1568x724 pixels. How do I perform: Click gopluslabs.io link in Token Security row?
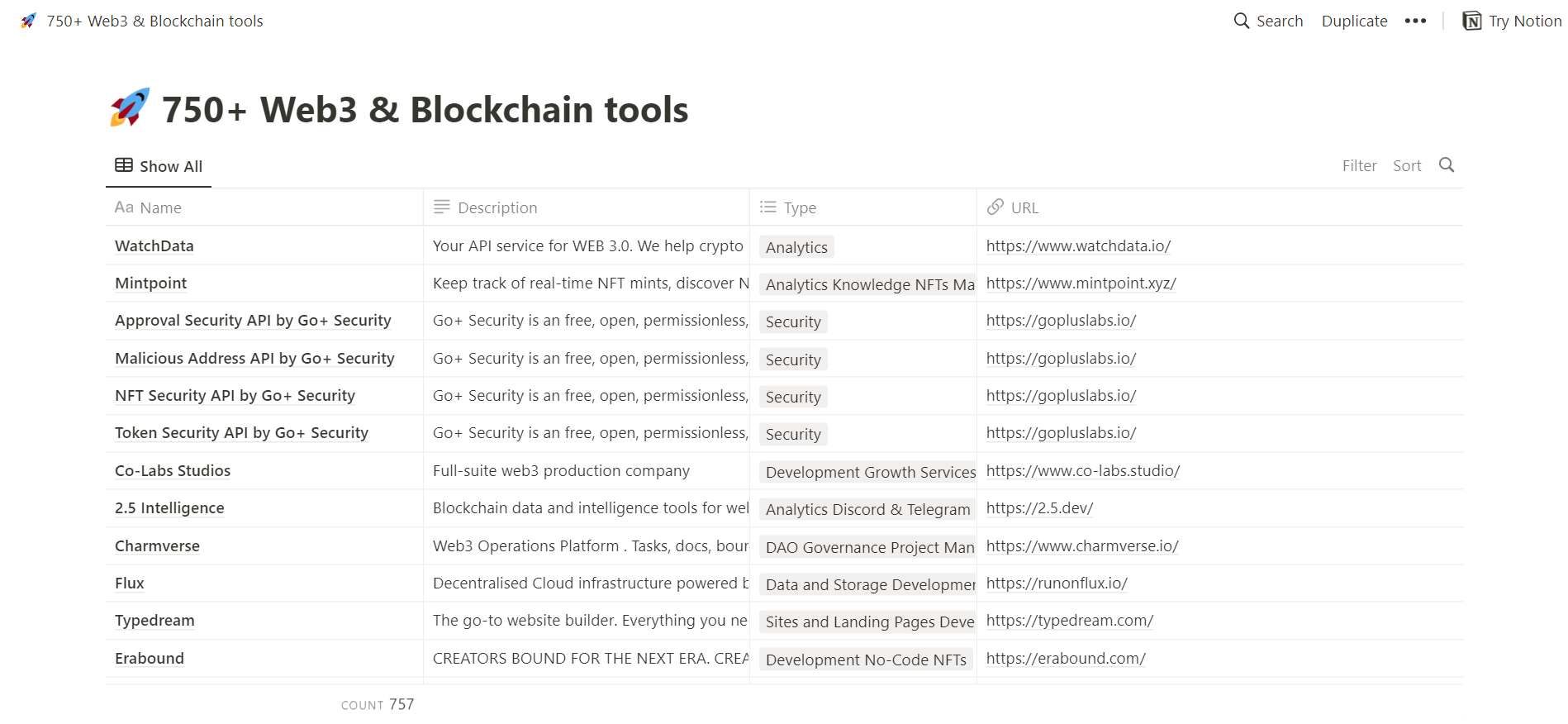click(x=1061, y=433)
